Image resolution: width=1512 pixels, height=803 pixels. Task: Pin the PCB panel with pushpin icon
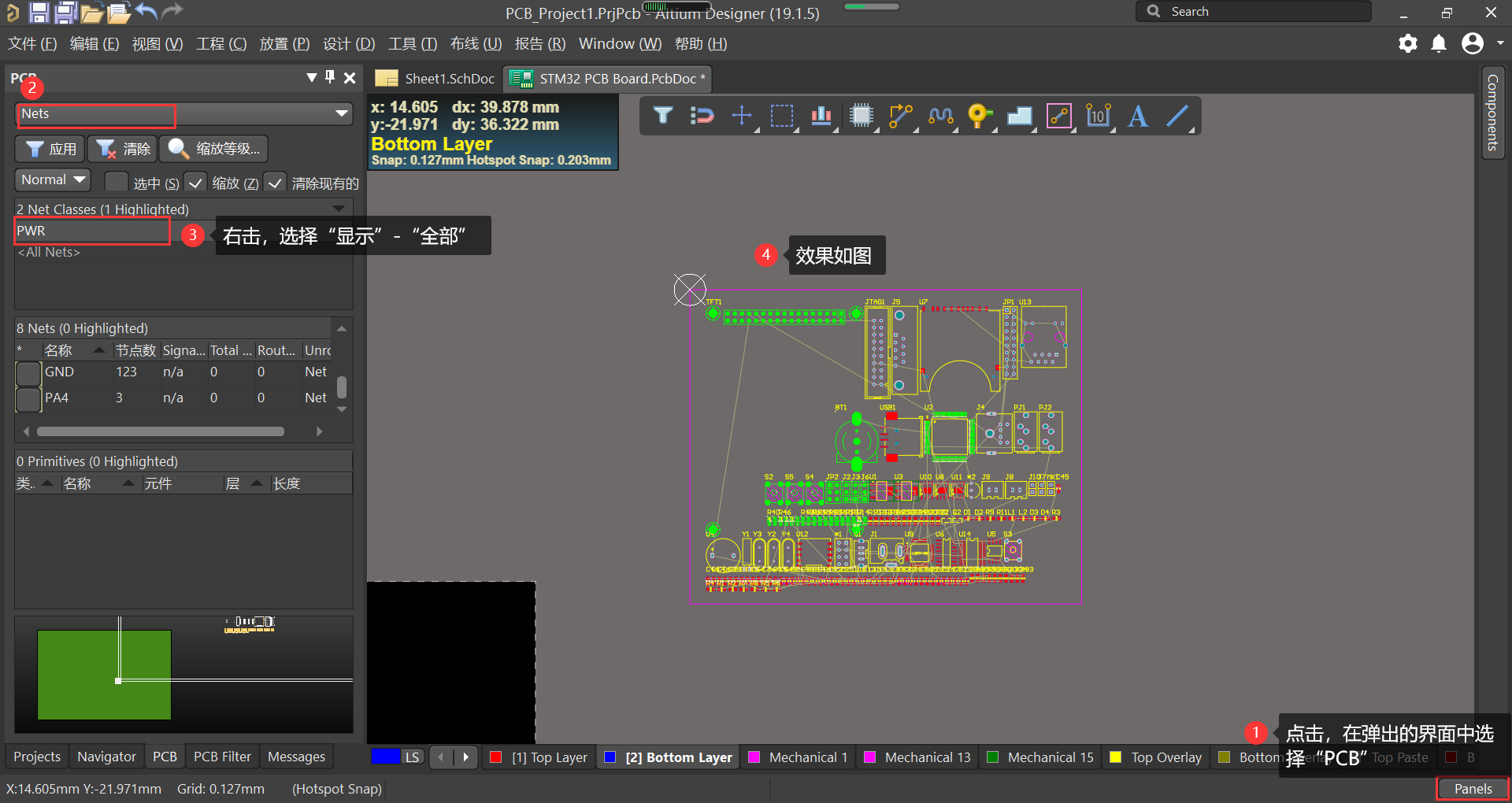tap(330, 77)
